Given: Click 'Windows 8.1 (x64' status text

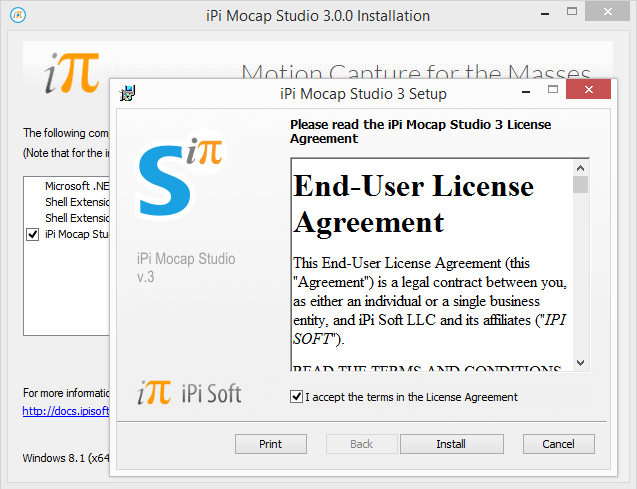Looking at the screenshot, I should (x=66, y=458).
